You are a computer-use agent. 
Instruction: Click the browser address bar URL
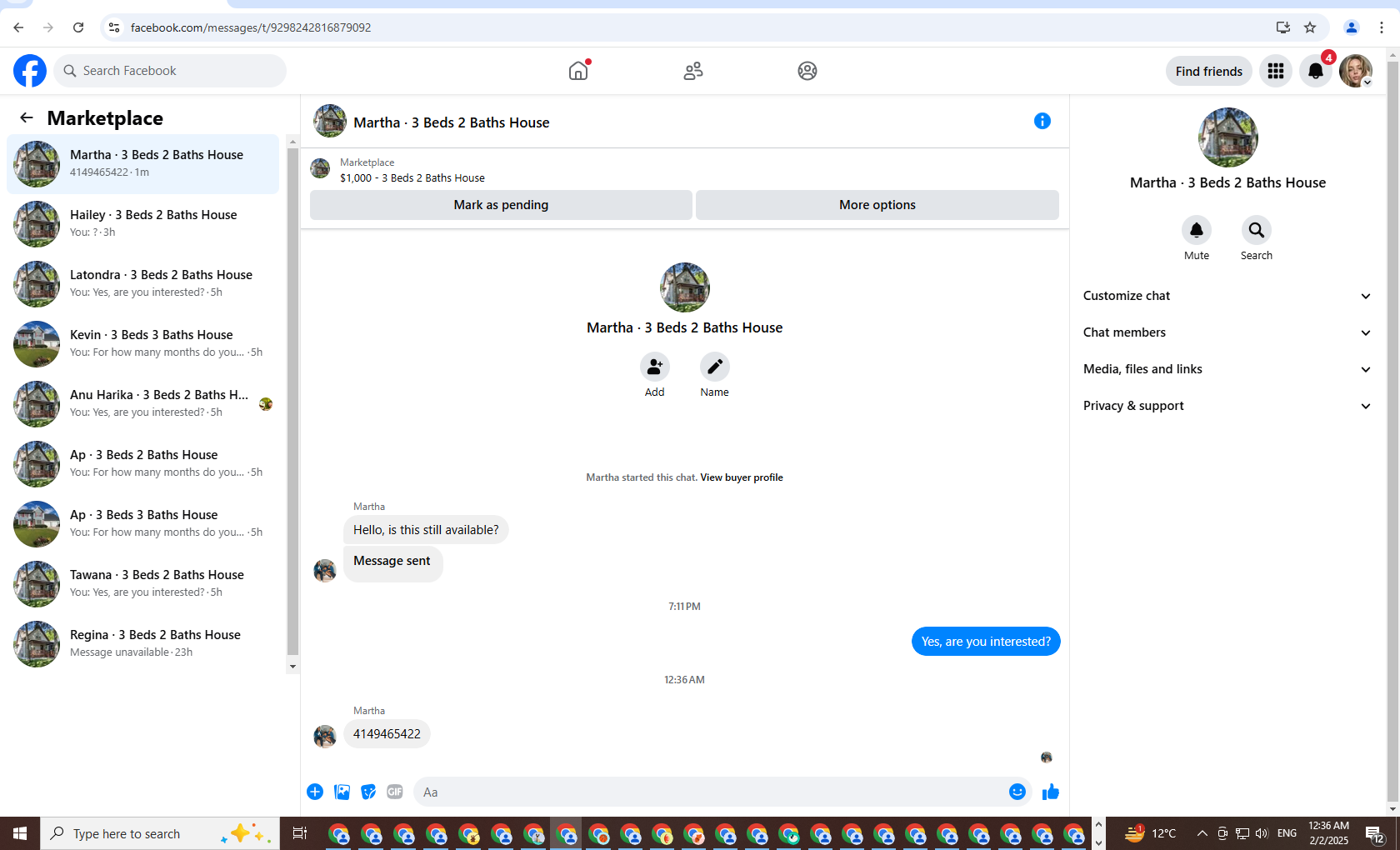[x=251, y=27]
